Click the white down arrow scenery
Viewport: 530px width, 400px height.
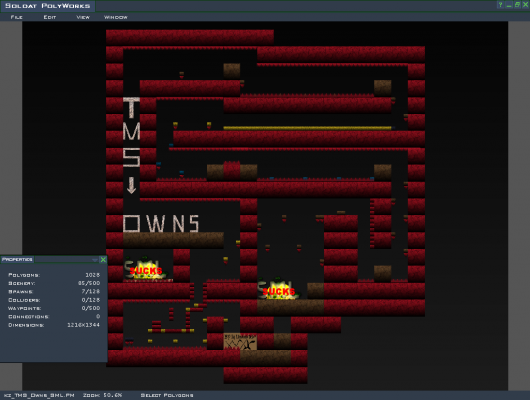point(131,185)
